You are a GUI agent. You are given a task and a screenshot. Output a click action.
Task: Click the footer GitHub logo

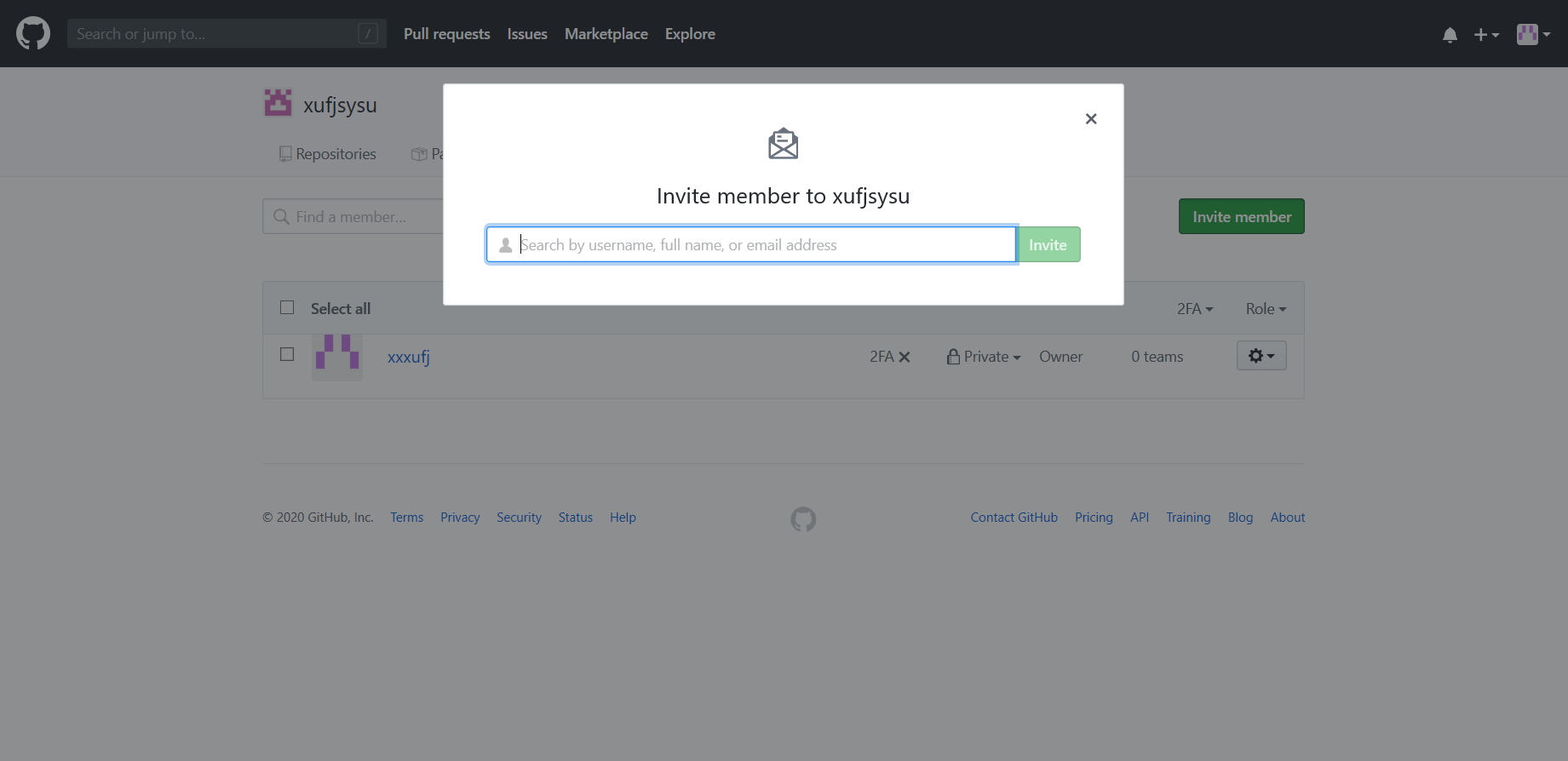coord(803,519)
